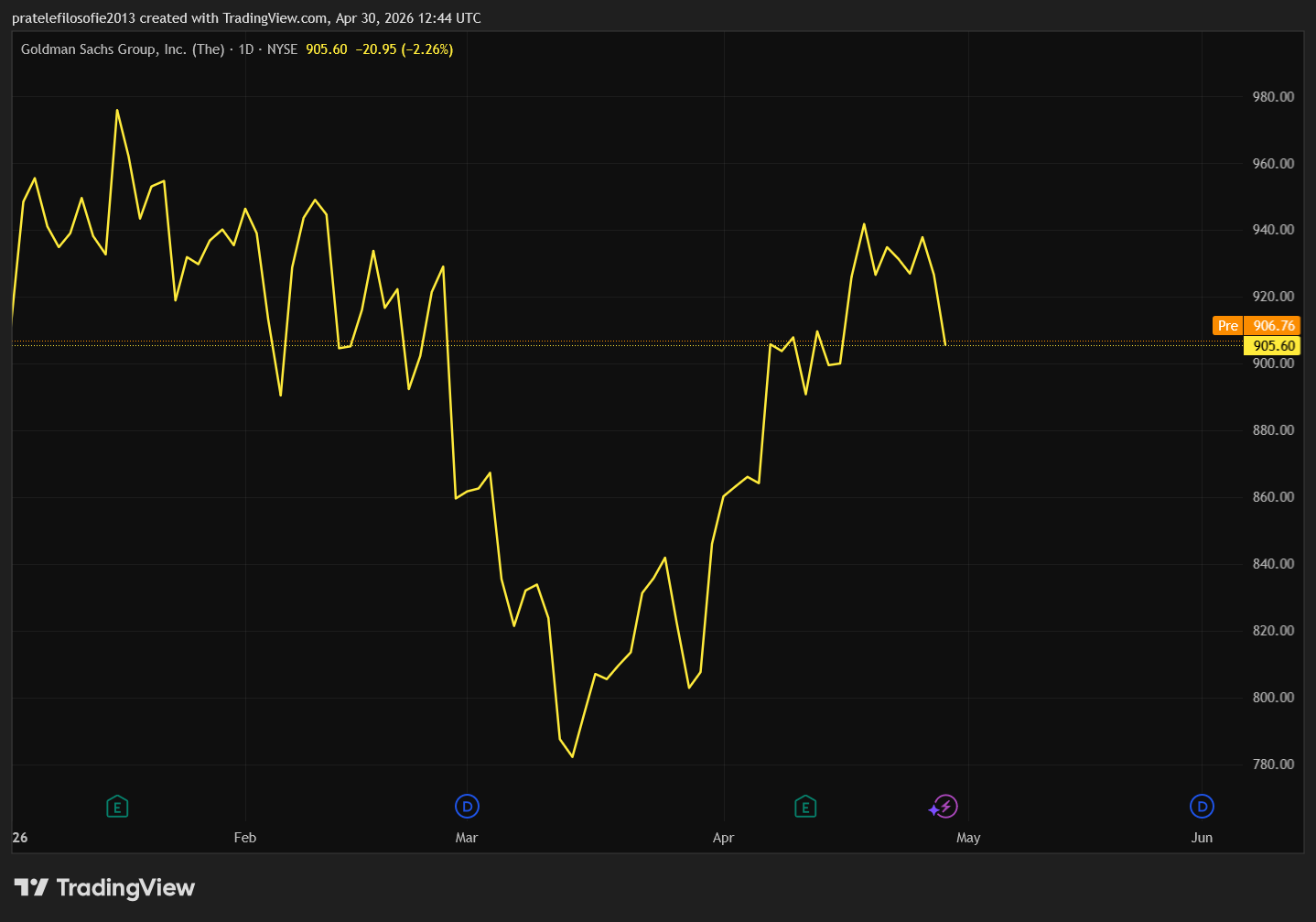Select the 800.00 price axis label
Screen dimensions: 1316x922
click(1273, 698)
